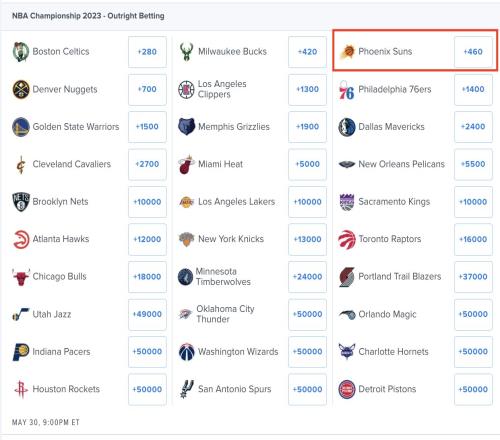Select Dallas Mavericks +2400 odds

[473, 127]
